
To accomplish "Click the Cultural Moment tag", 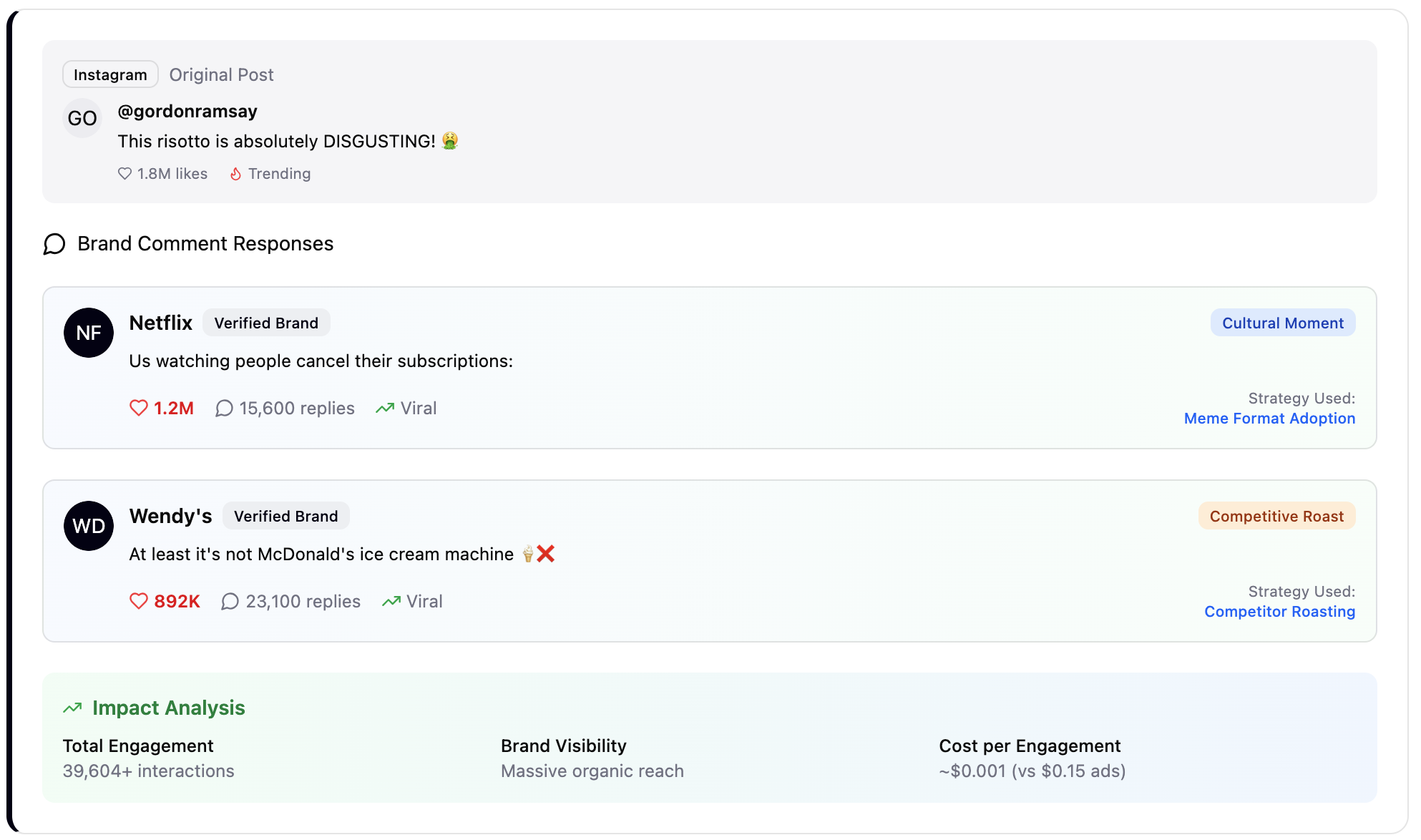I will [x=1282, y=323].
